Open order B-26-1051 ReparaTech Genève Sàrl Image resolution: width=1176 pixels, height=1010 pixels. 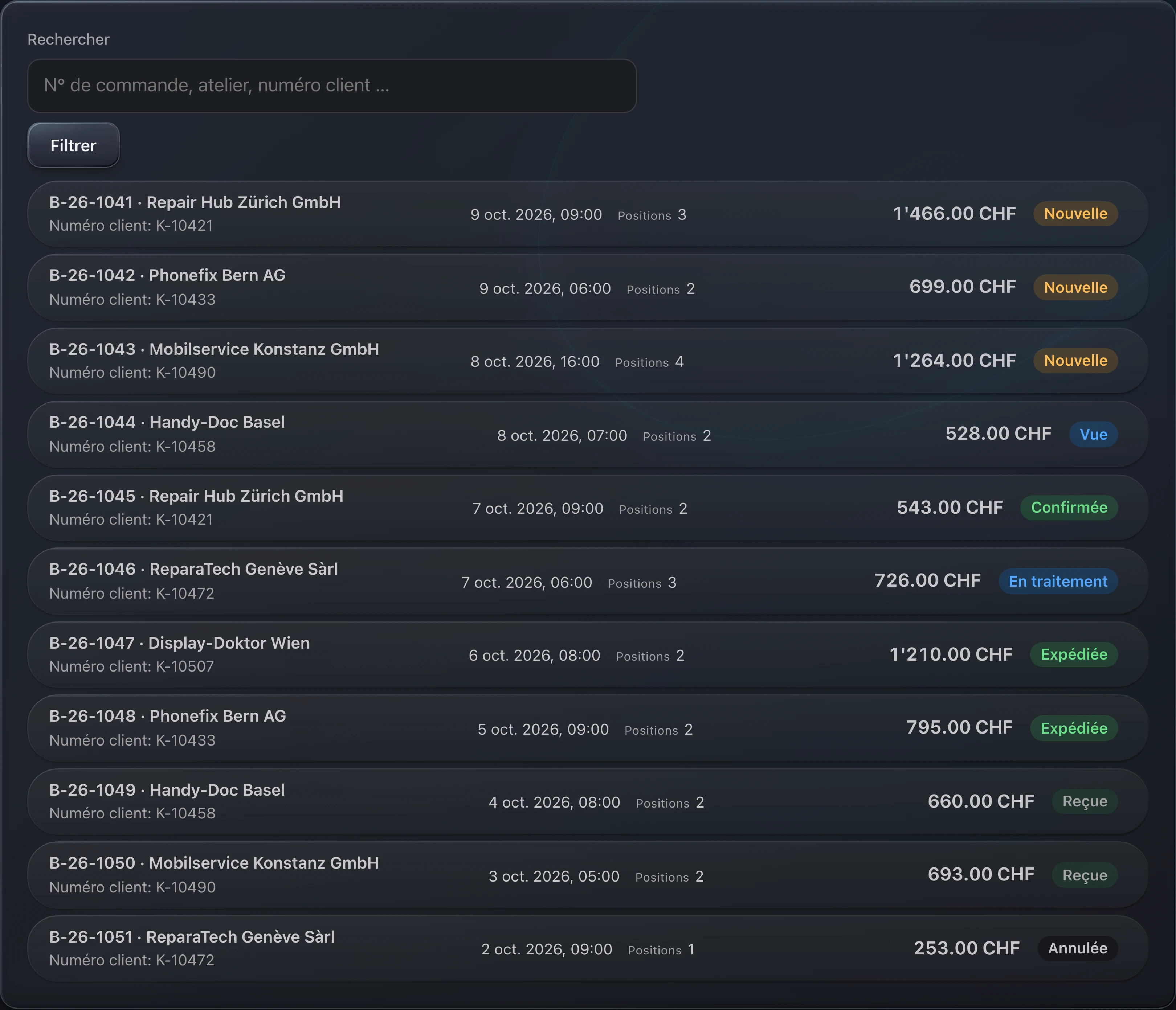click(587, 949)
